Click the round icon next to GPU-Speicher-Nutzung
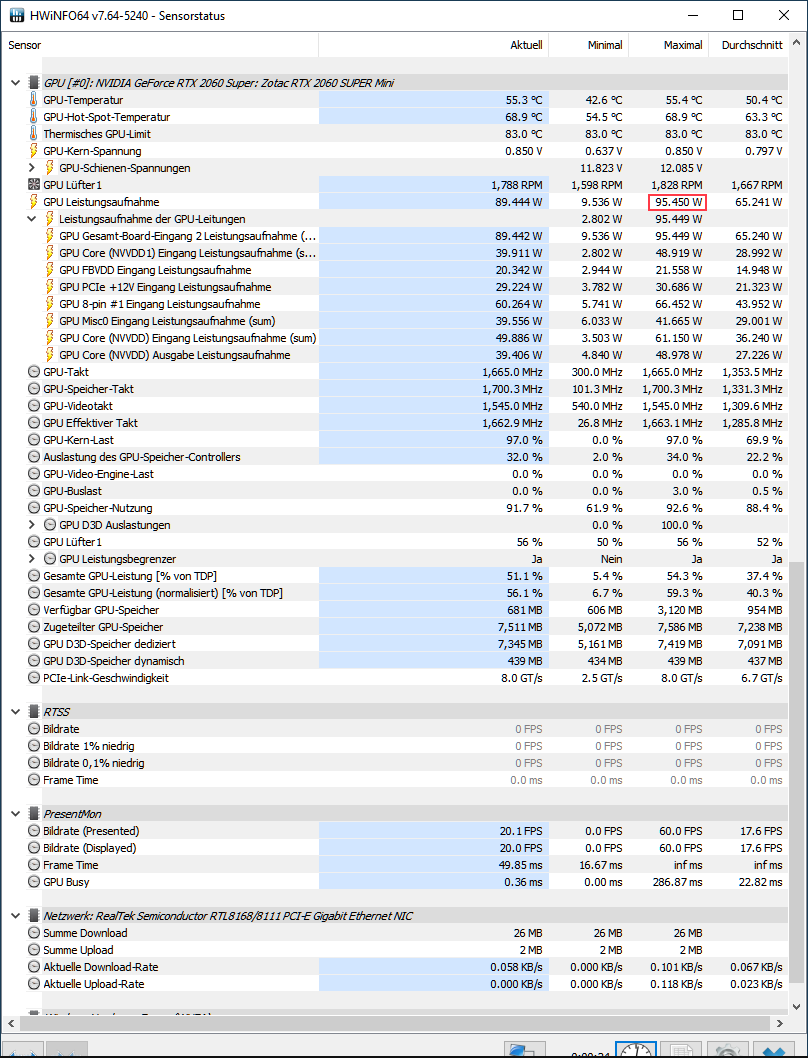Viewport: 808px width, 1058px height. pos(34,508)
